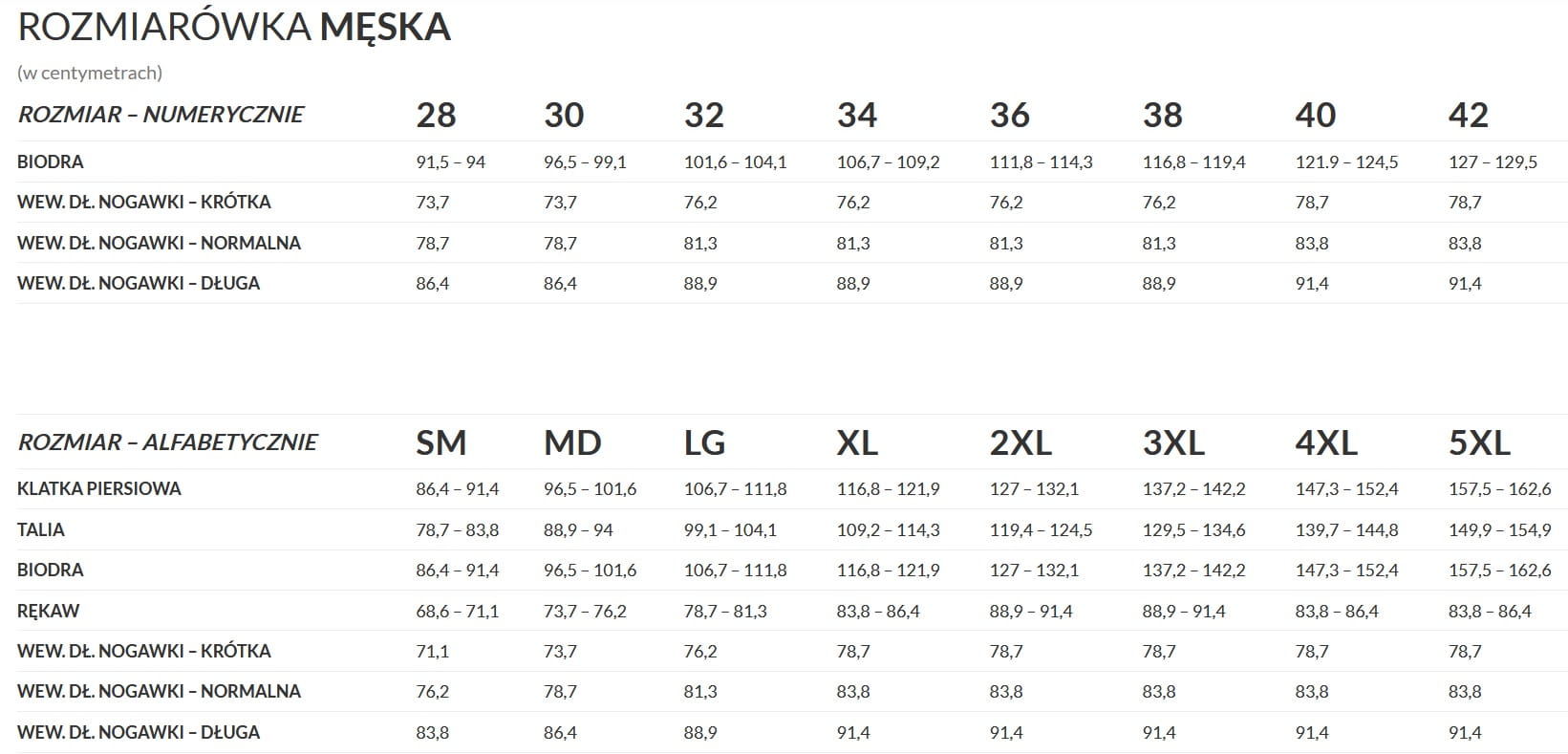Click the ROZMIARÓWKA MĘSKA heading

point(234,28)
